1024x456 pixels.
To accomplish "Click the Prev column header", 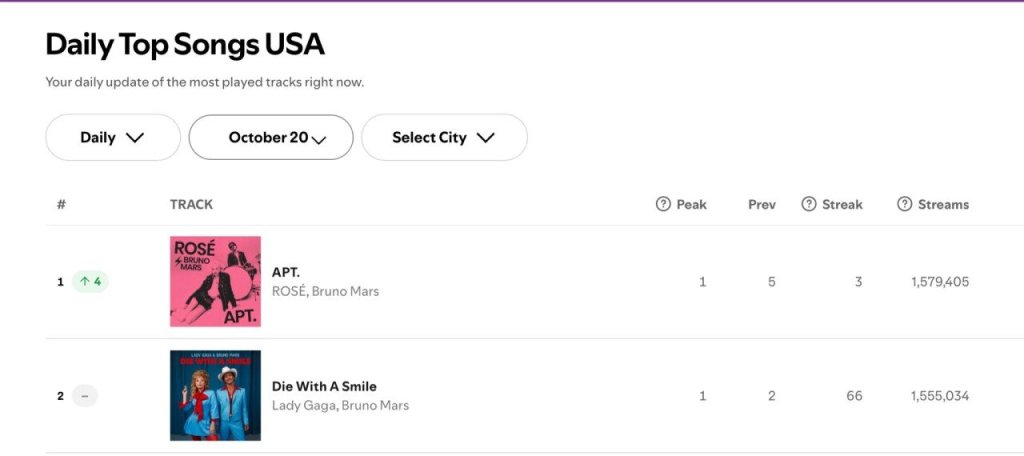I will pyautogui.click(x=762, y=204).
